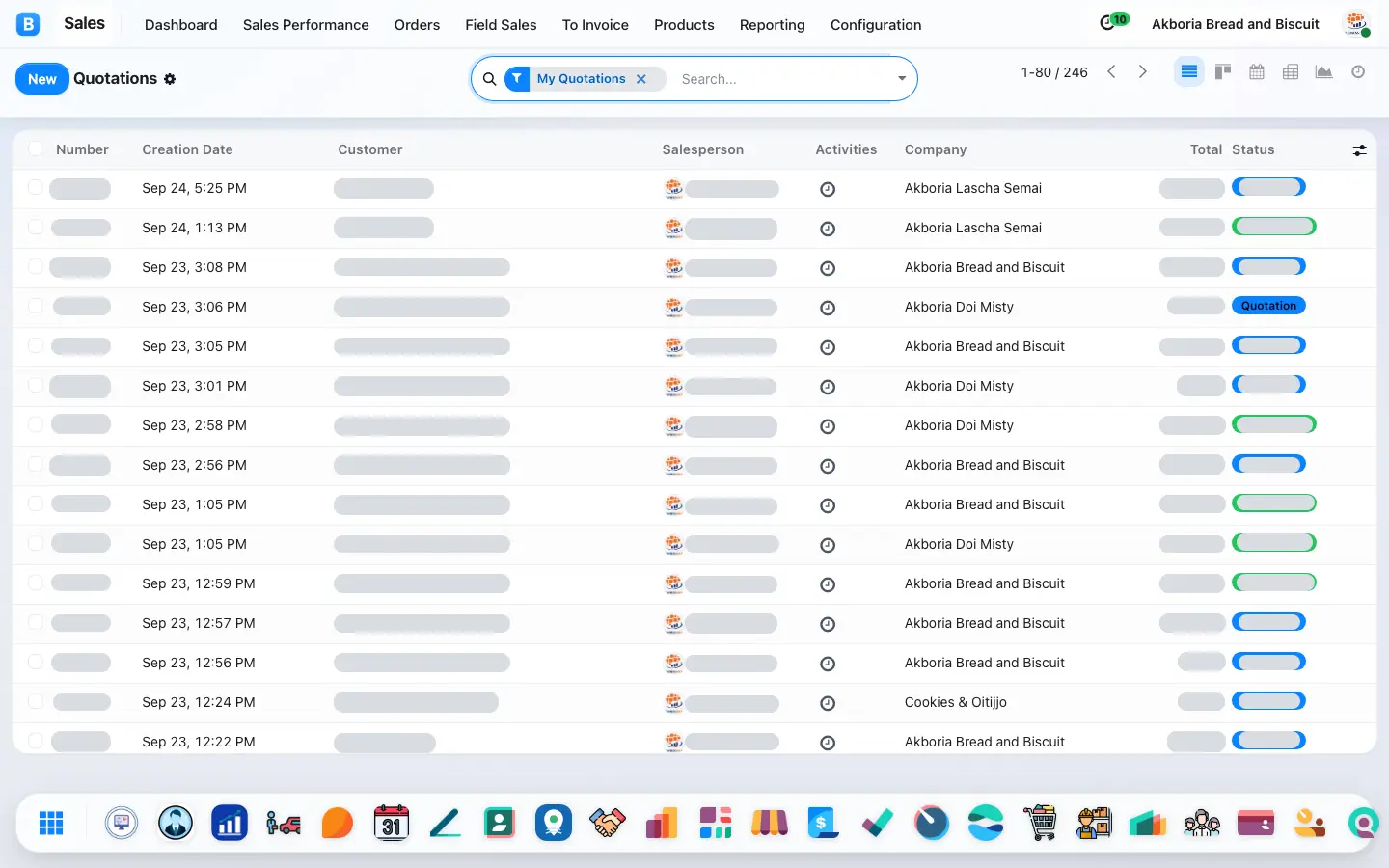The height and width of the screenshot is (868, 1389).
Task: Tick the checkbox for the Sep 24, 1:13 PM row
Action: 36,227
